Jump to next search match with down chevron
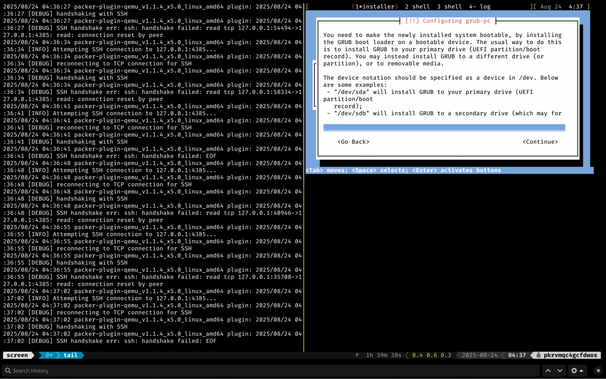The height and width of the screenshot is (379, 606). 560,371
